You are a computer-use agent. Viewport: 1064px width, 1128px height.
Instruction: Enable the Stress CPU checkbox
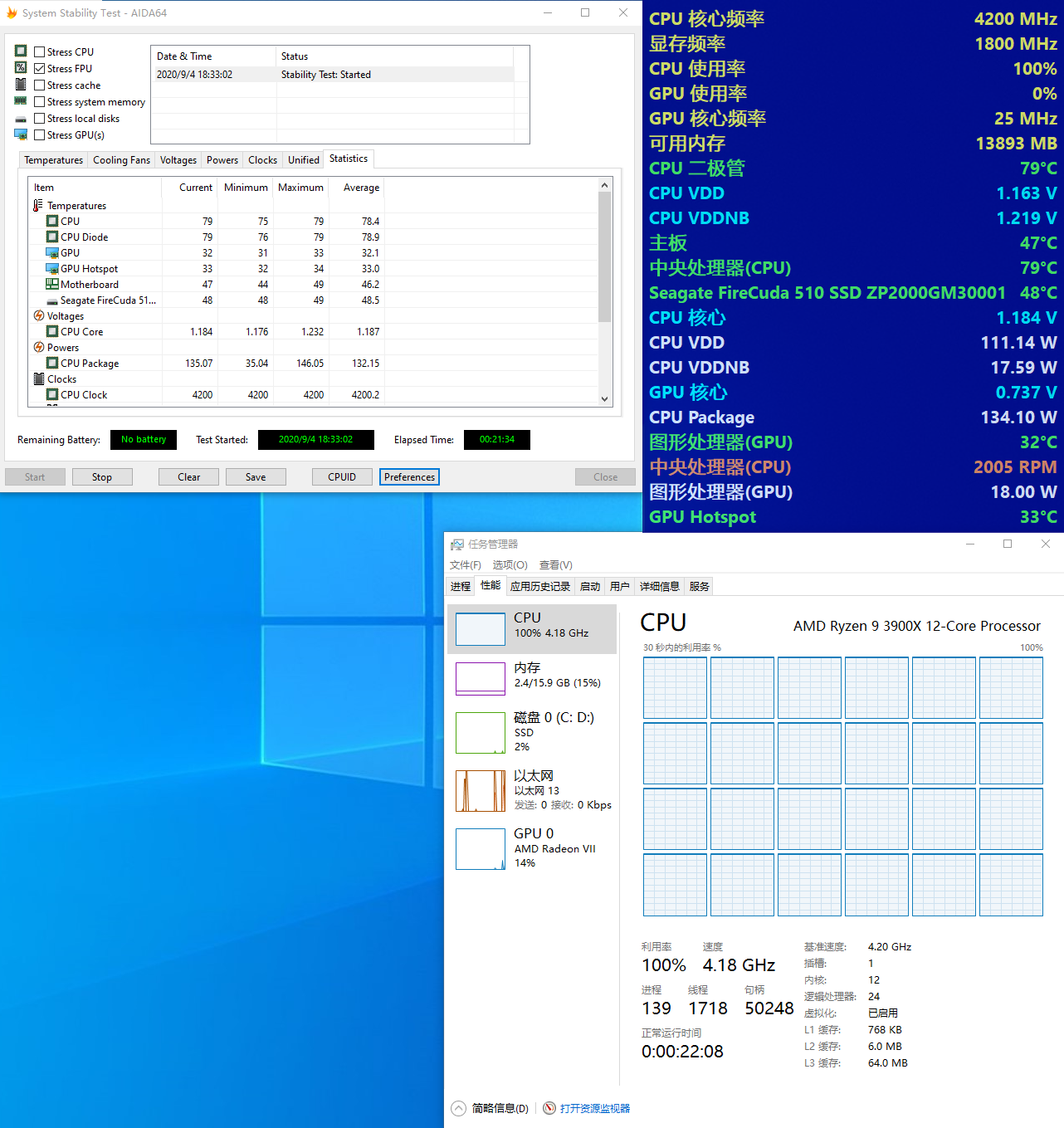[39, 52]
